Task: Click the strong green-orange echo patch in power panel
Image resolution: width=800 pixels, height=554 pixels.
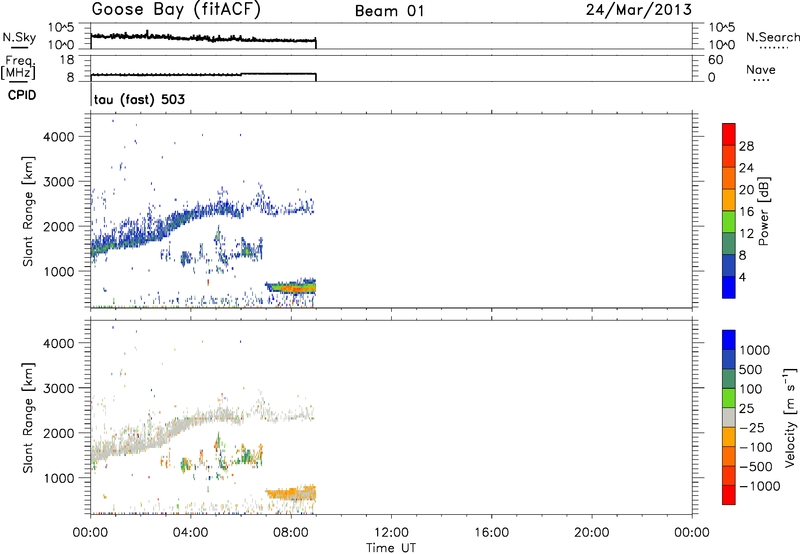Action: [293, 288]
